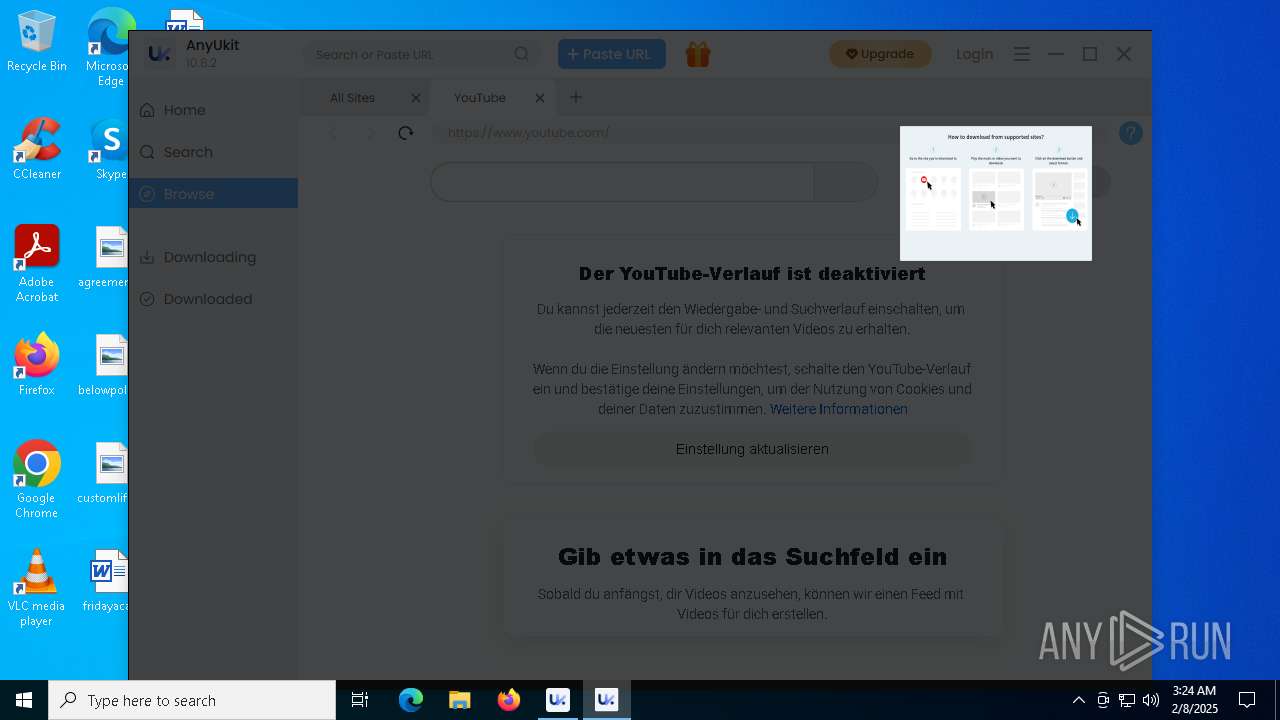Image resolution: width=1280 pixels, height=720 pixels.
Task: Click the search magnifier in URL box
Action: point(522,54)
